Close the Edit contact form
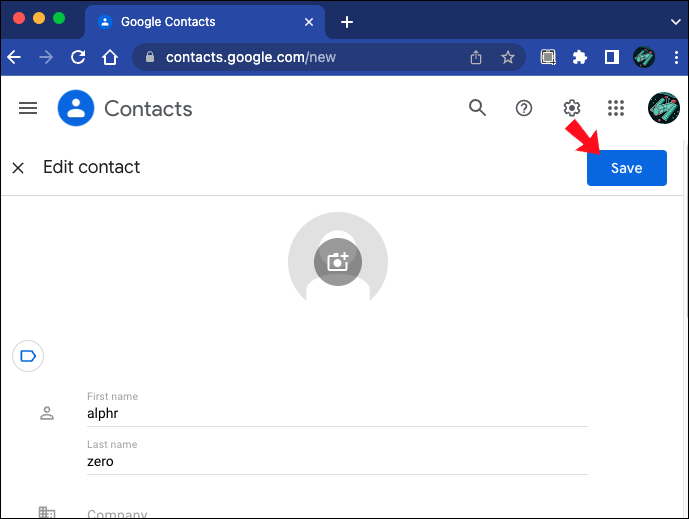689x519 pixels. 18,168
